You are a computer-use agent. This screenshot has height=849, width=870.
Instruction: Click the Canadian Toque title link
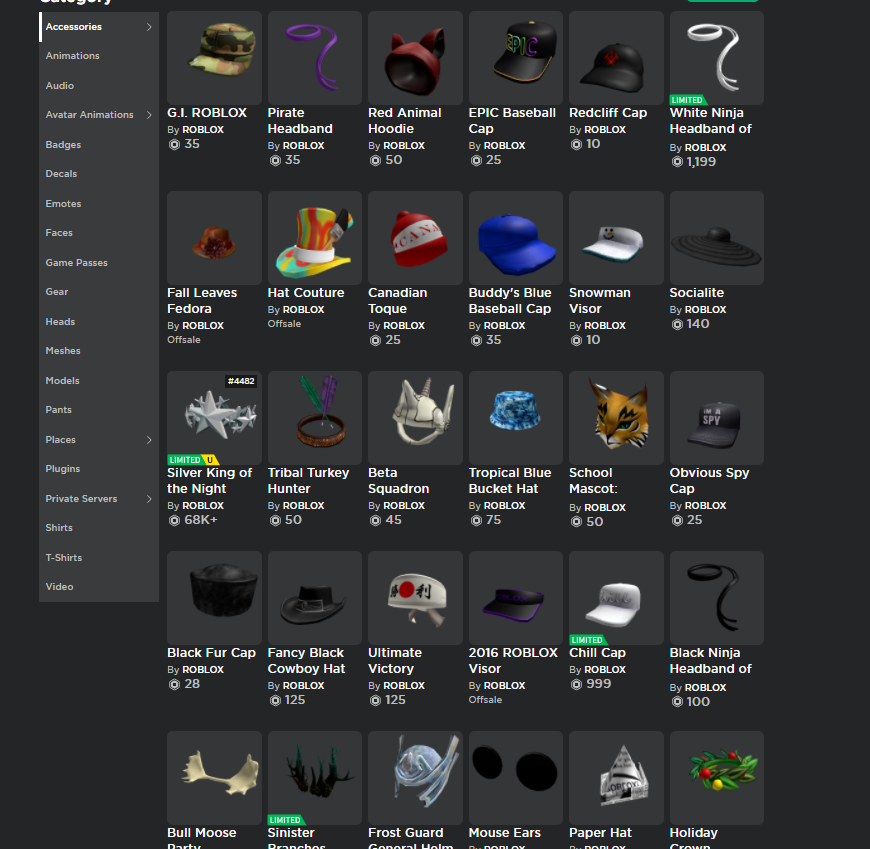click(397, 301)
